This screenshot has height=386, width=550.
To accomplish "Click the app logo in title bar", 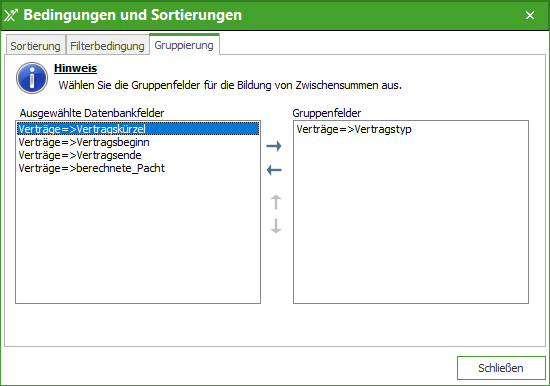I will pyautogui.click(x=11, y=15).
